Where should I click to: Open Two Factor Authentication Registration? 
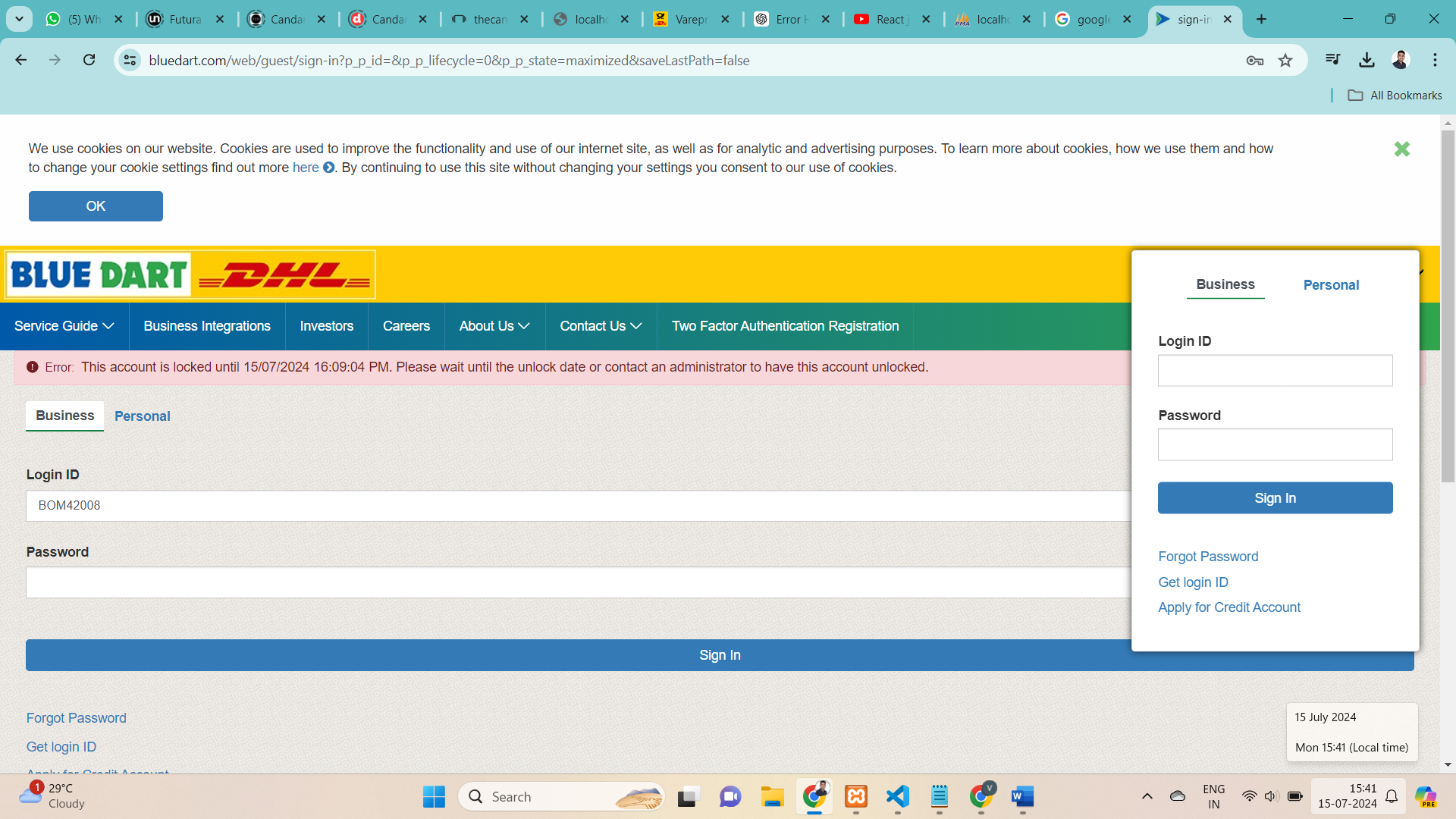tap(785, 326)
